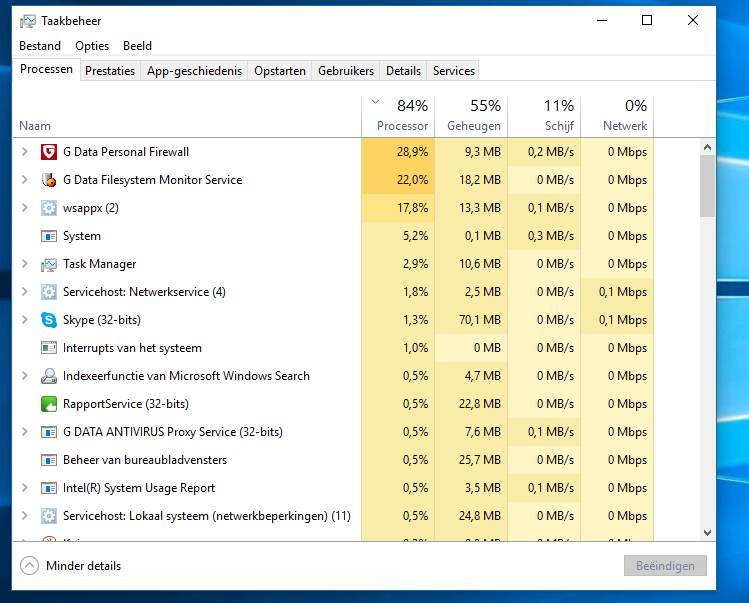The width and height of the screenshot is (749, 603).
Task: Switch to the App-geschiedenis tab
Action: click(194, 71)
